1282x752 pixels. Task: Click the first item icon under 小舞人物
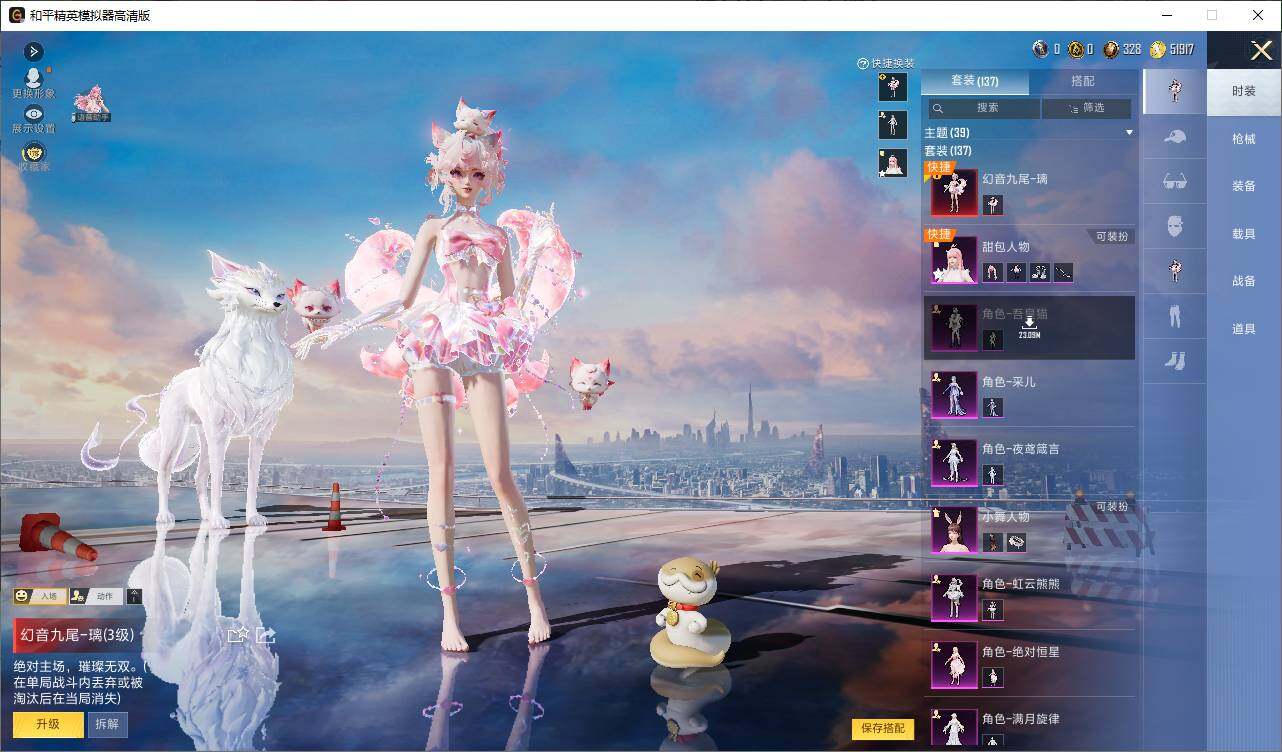click(993, 542)
